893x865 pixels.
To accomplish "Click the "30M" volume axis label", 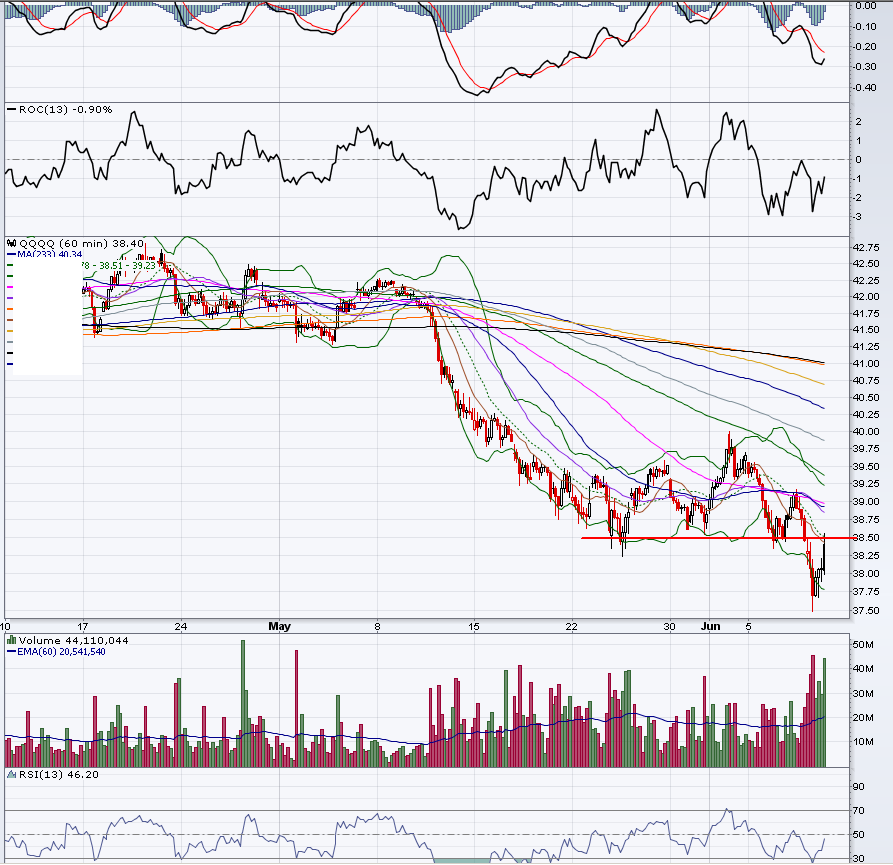I will pyautogui.click(x=863, y=694).
